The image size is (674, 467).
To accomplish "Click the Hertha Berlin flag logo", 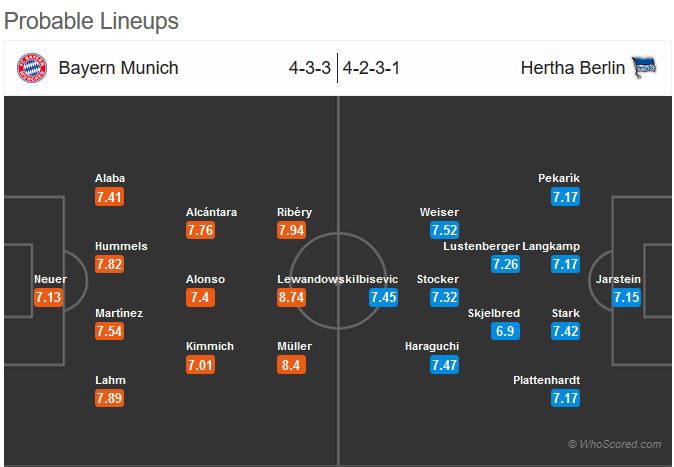I will click(x=644, y=68).
